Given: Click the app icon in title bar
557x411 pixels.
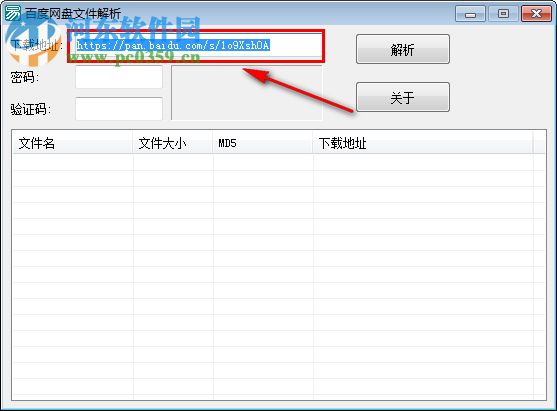Looking at the screenshot, I should point(13,13).
